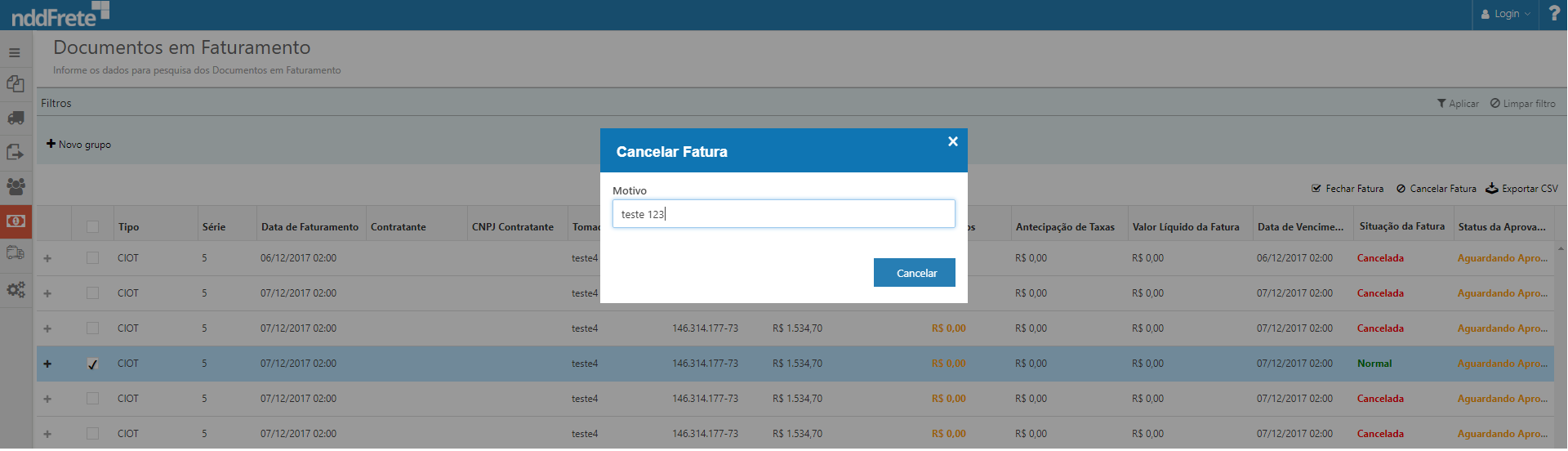Image resolution: width=1568 pixels, height=451 pixels.
Task: Click the Exportar CSV download icon
Action: pos(1492,189)
